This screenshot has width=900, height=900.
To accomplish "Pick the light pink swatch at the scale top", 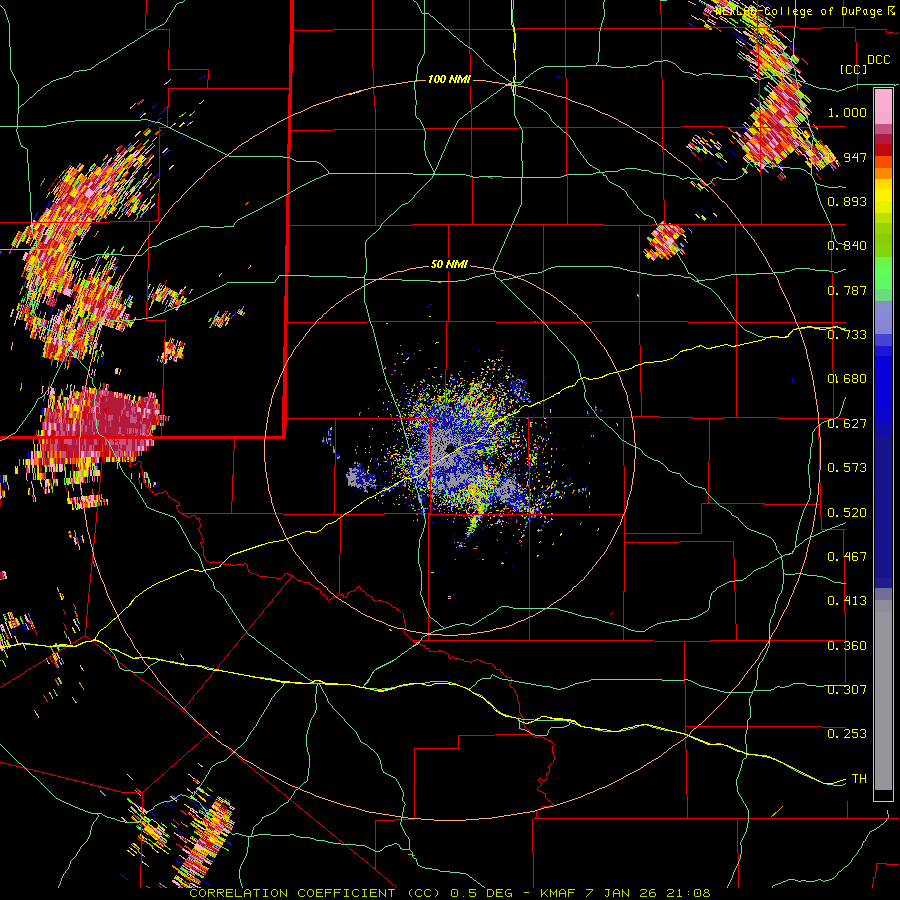I will [x=883, y=107].
